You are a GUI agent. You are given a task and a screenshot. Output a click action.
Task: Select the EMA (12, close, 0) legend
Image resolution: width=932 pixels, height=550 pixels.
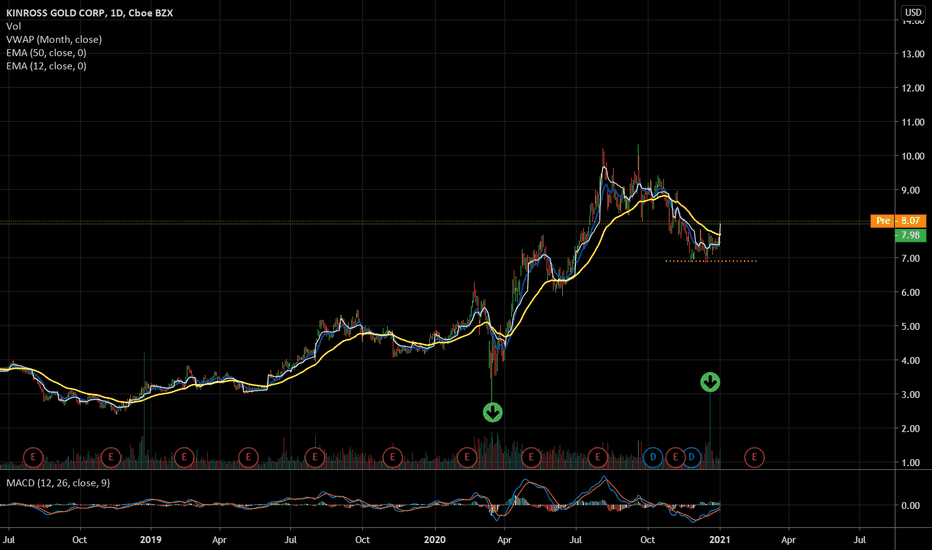tap(46, 66)
